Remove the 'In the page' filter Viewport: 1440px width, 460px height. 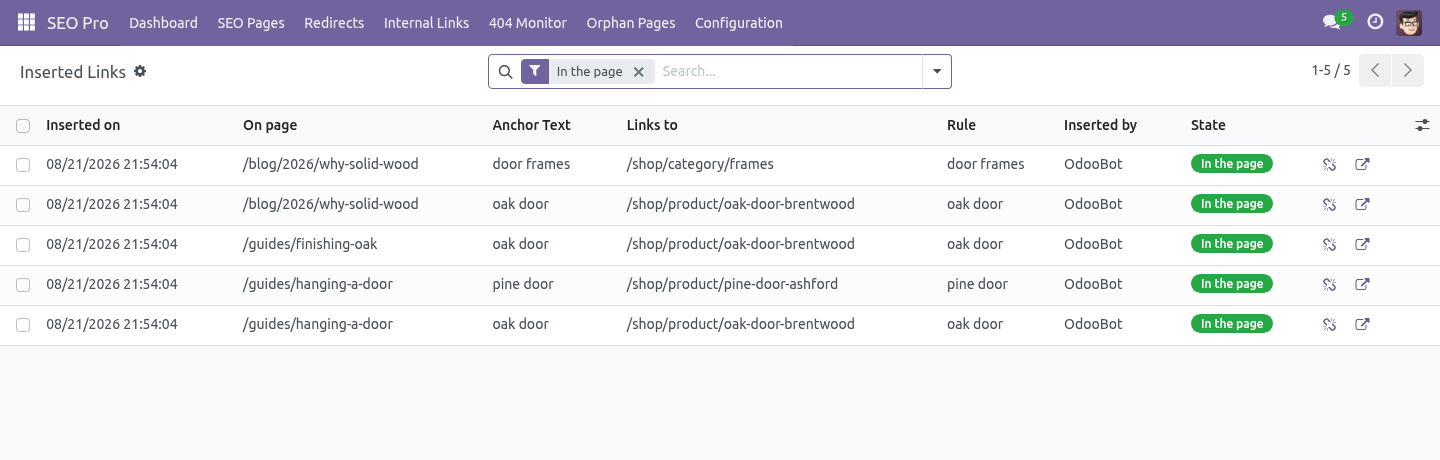coord(639,72)
